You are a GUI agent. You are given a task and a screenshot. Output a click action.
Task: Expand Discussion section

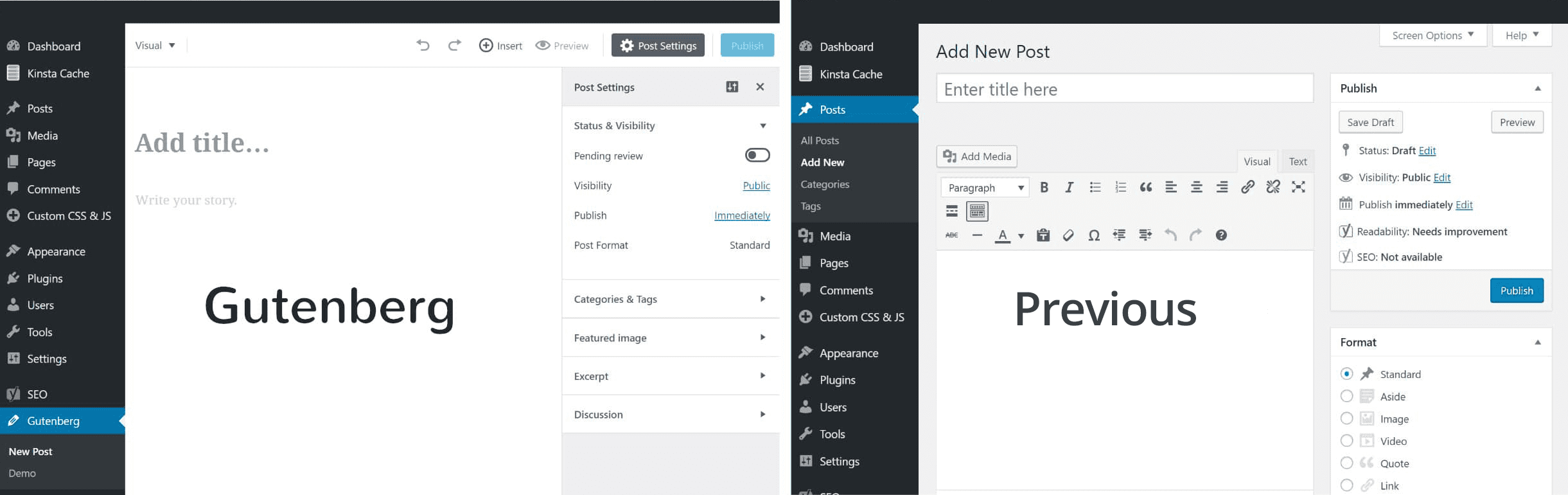[671, 415]
